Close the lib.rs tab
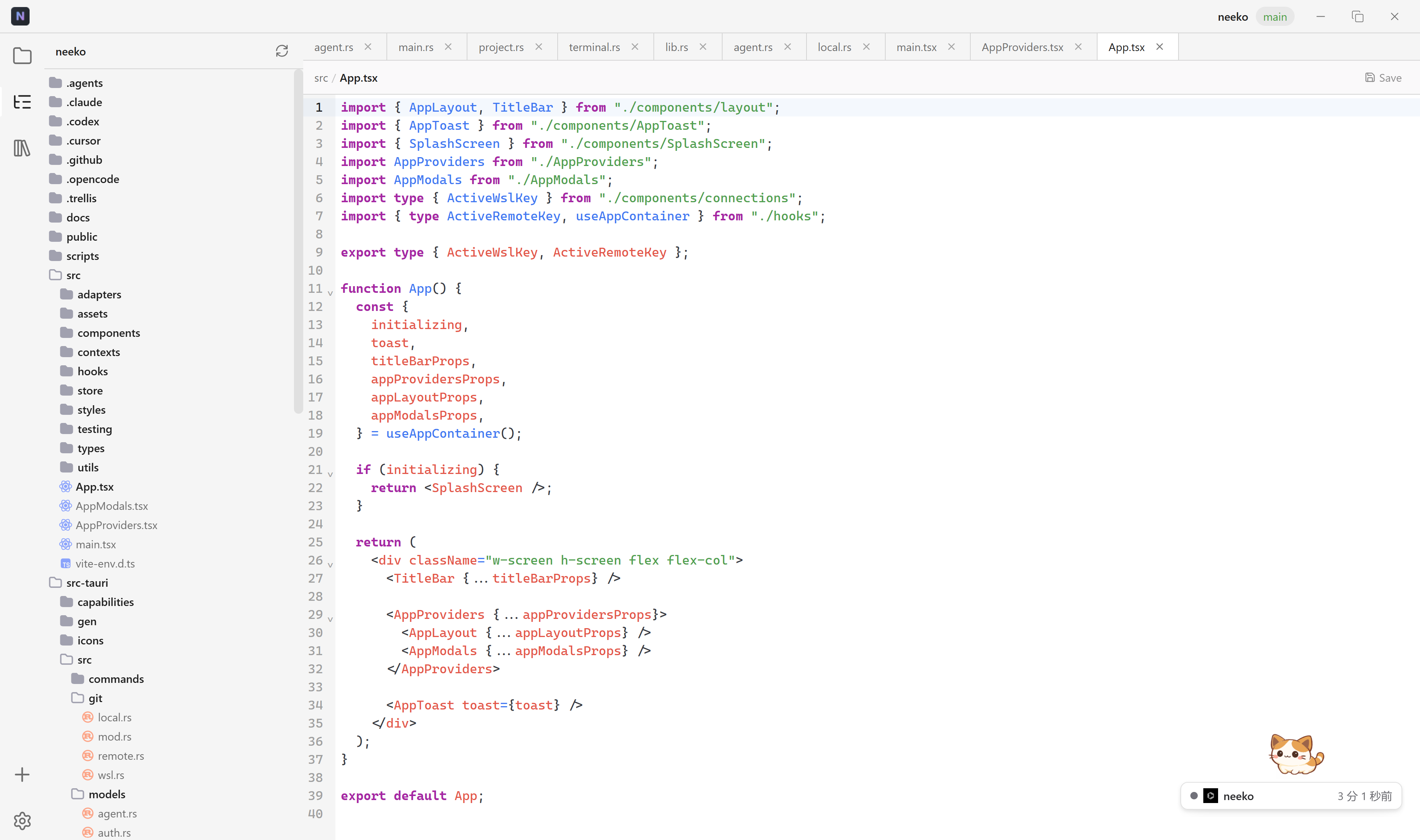Viewport: 1420px width, 840px height. tap(703, 47)
